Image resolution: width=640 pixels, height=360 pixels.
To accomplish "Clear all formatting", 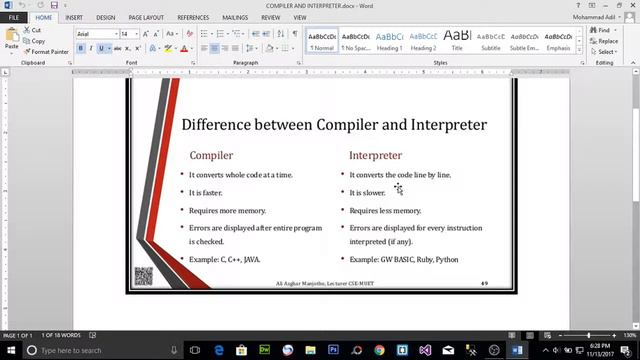I will click(x=190, y=34).
